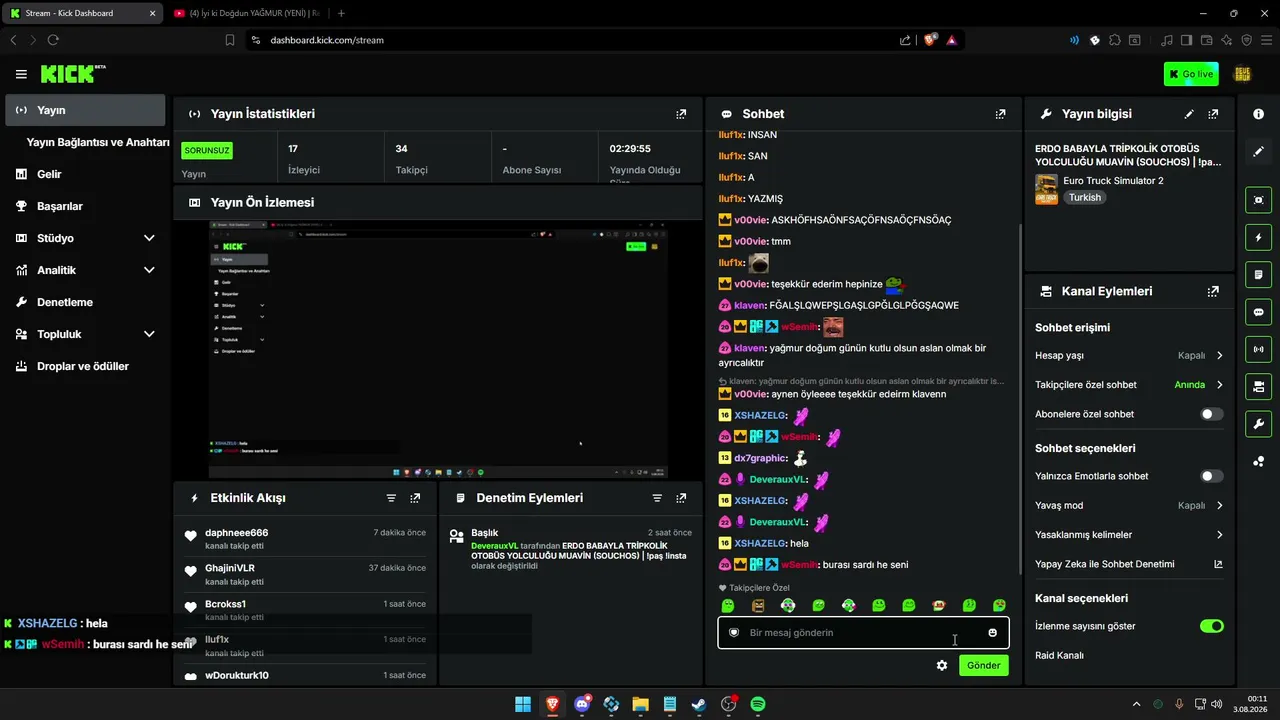This screenshot has width=1280, height=720.
Task: Pop out the Yayın bilgisi panel
Action: [x=1213, y=114]
